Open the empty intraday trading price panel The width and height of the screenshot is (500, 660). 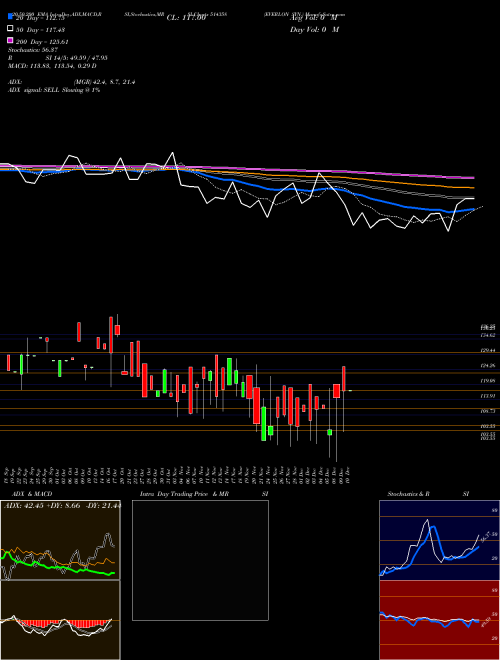(x=200, y=560)
